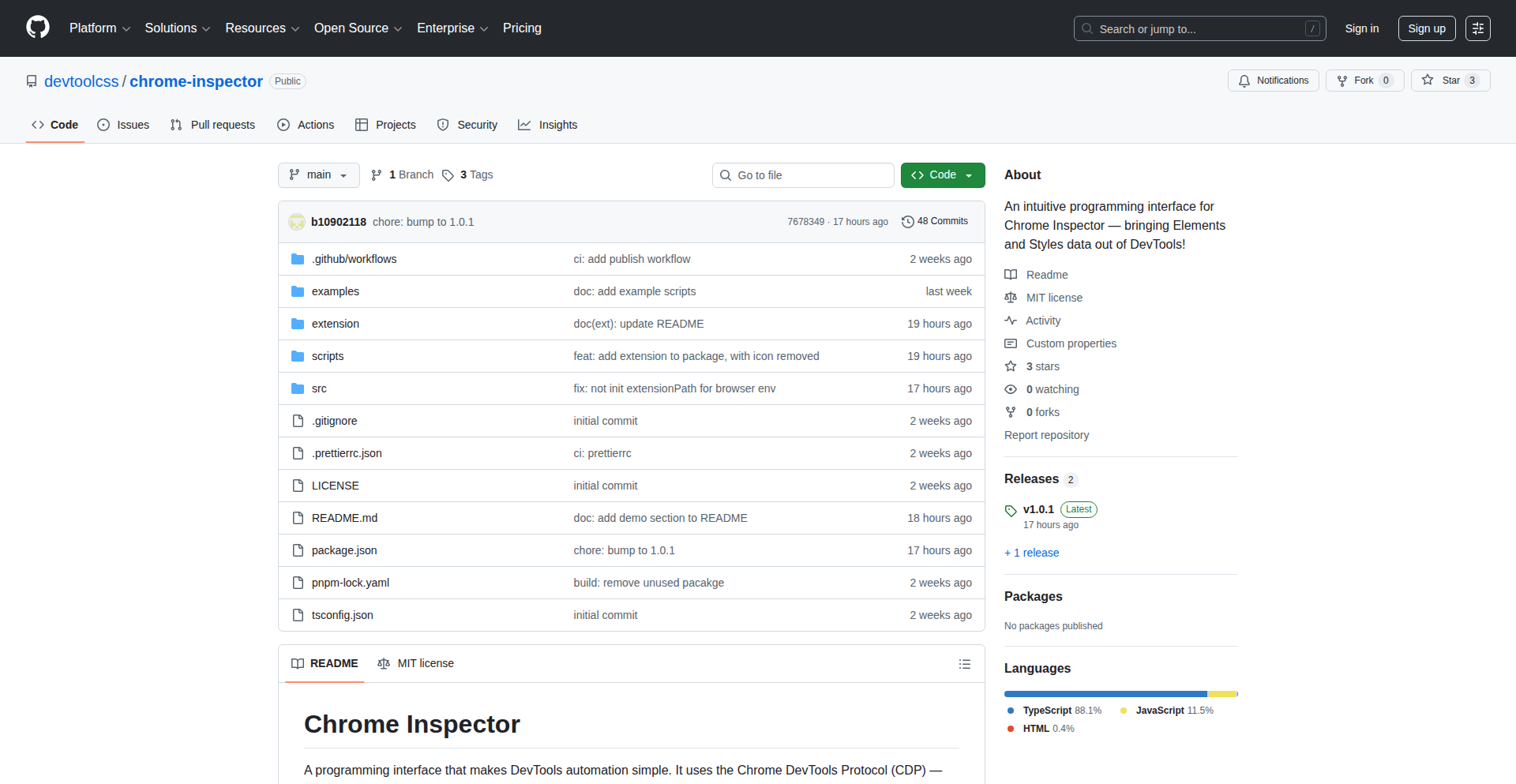Focus the Go to file search field
The height and width of the screenshot is (784, 1516).
click(803, 175)
